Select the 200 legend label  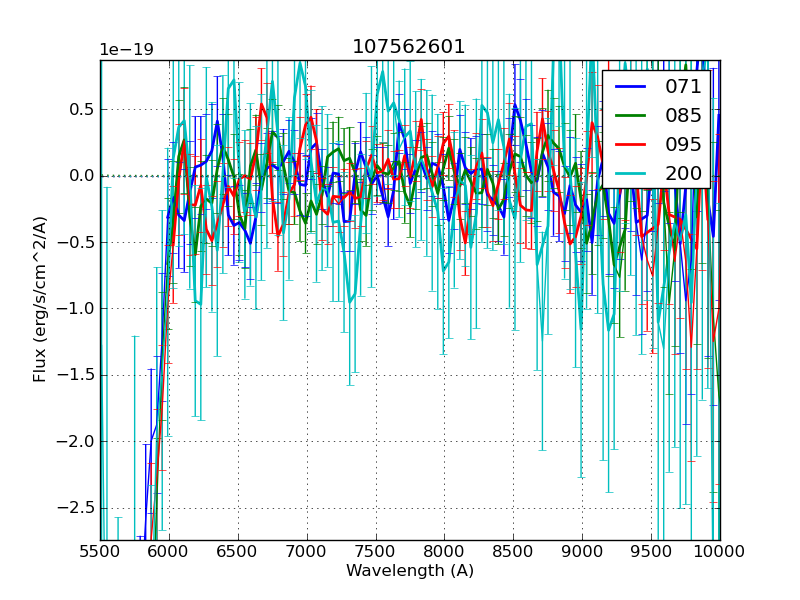tap(683, 173)
